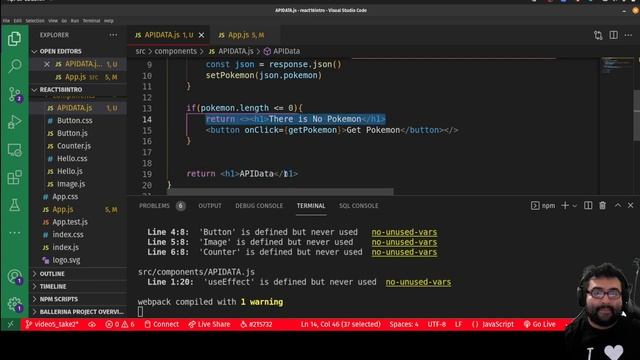Switch to the Debug Console tab

(259, 206)
